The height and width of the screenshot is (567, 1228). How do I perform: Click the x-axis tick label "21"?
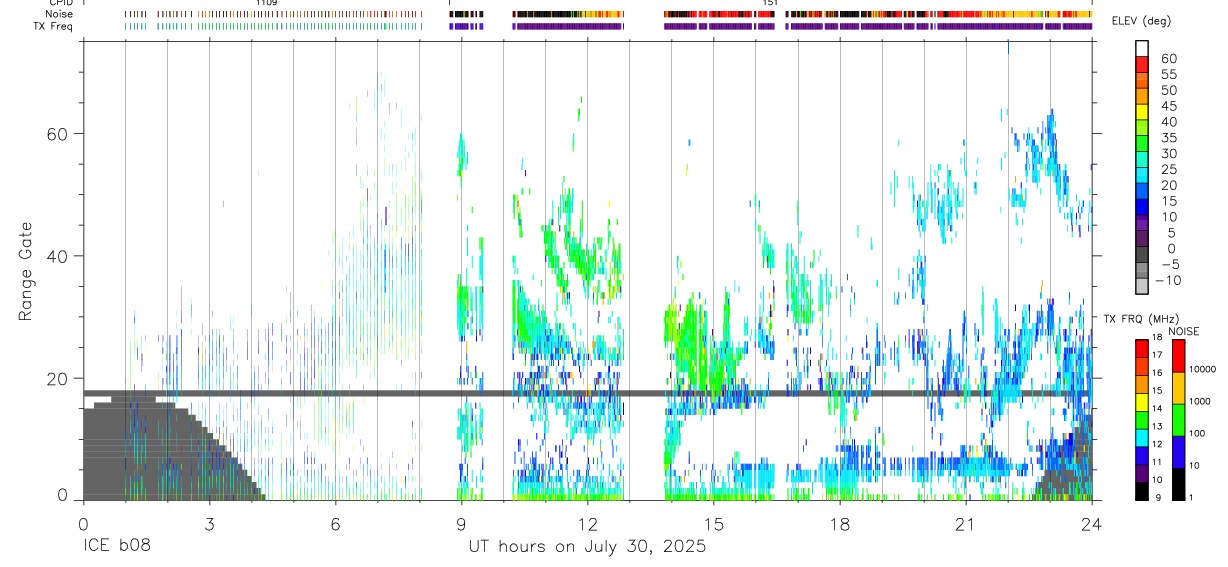(965, 524)
